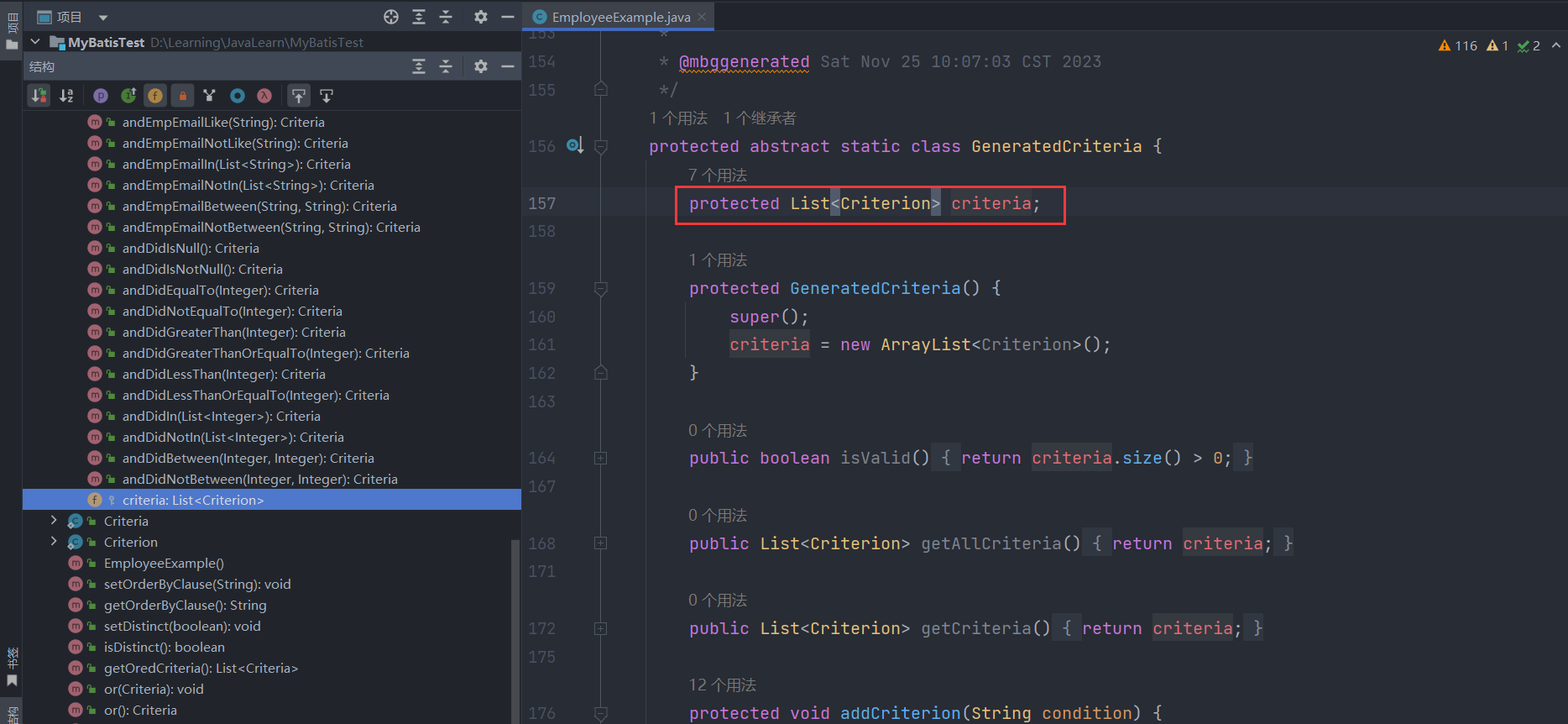Select criteria: List<Criterion> tree row
Viewport: 1568px width, 724px height.
(x=272, y=500)
